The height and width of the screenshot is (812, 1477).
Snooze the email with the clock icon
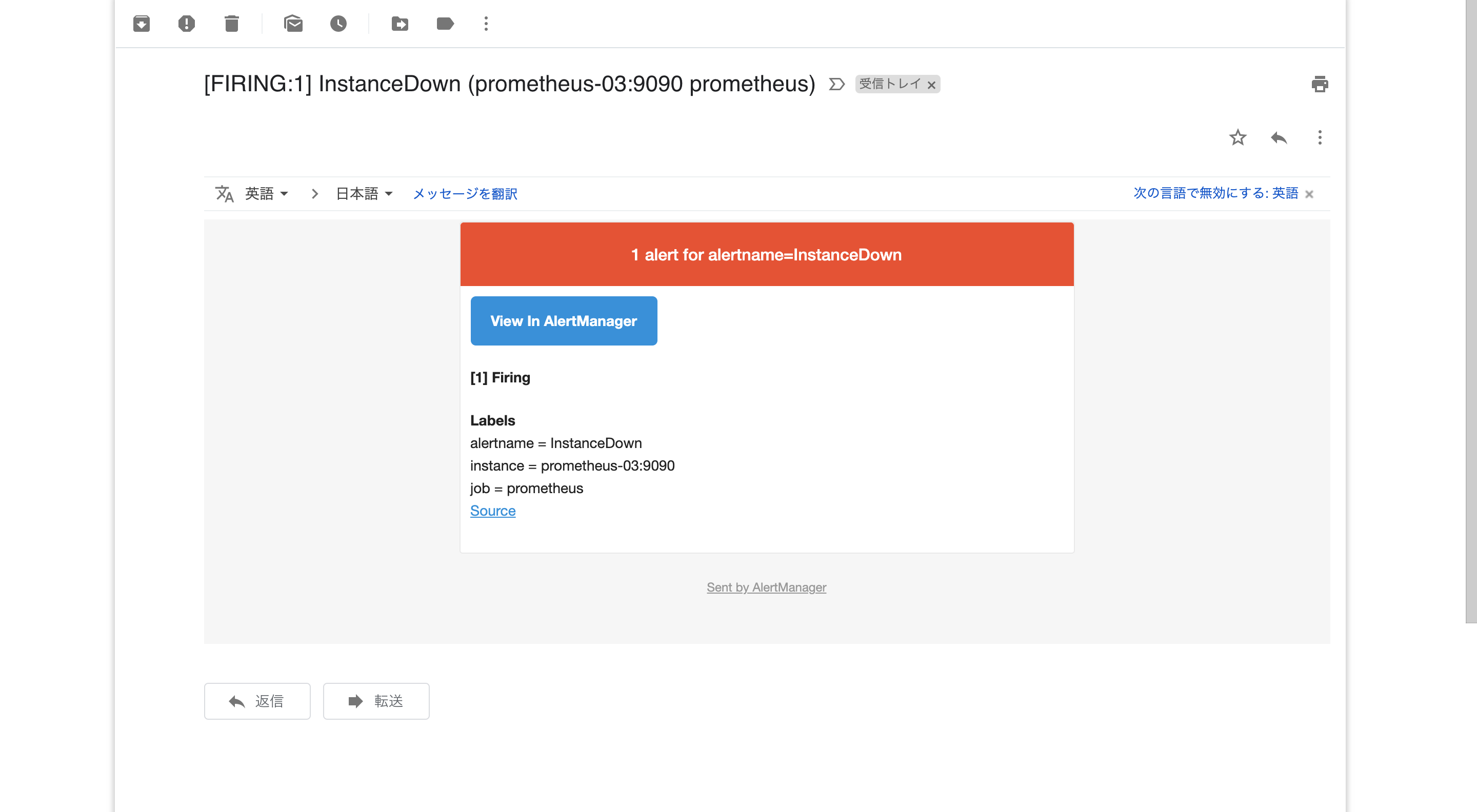point(338,24)
